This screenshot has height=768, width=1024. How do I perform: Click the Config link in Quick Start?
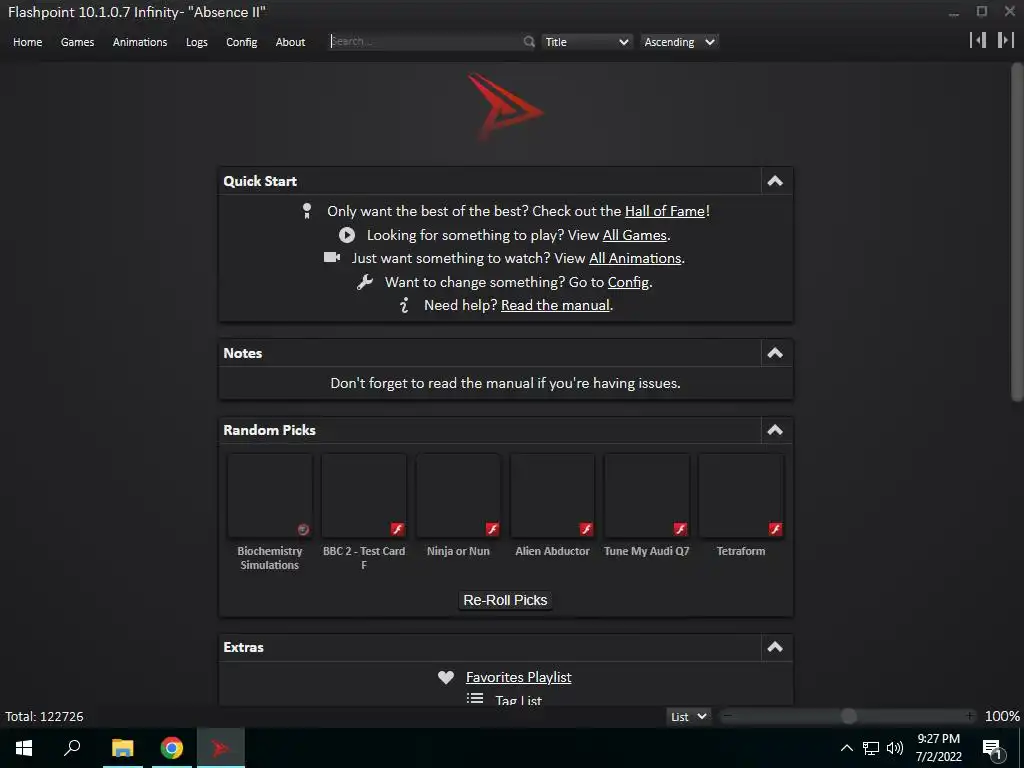pyautogui.click(x=628, y=282)
